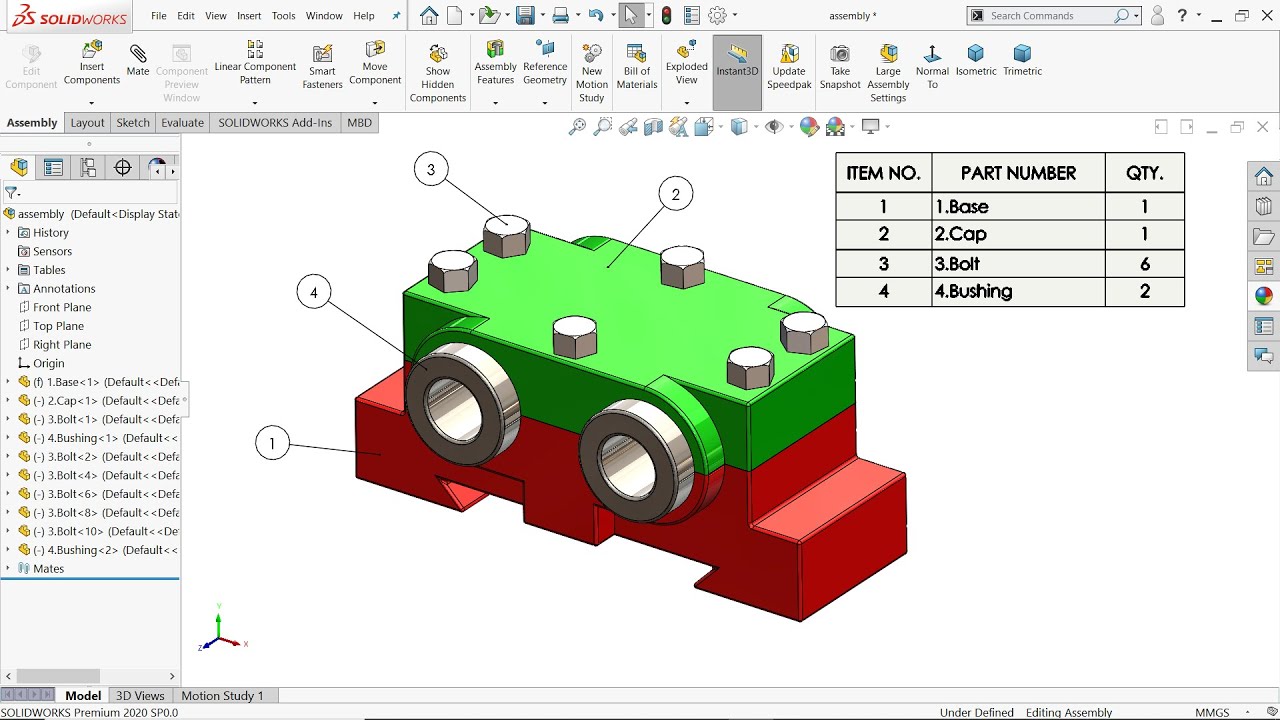Open the 3D Views tab
1280x720 pixels.
point(140,696)
